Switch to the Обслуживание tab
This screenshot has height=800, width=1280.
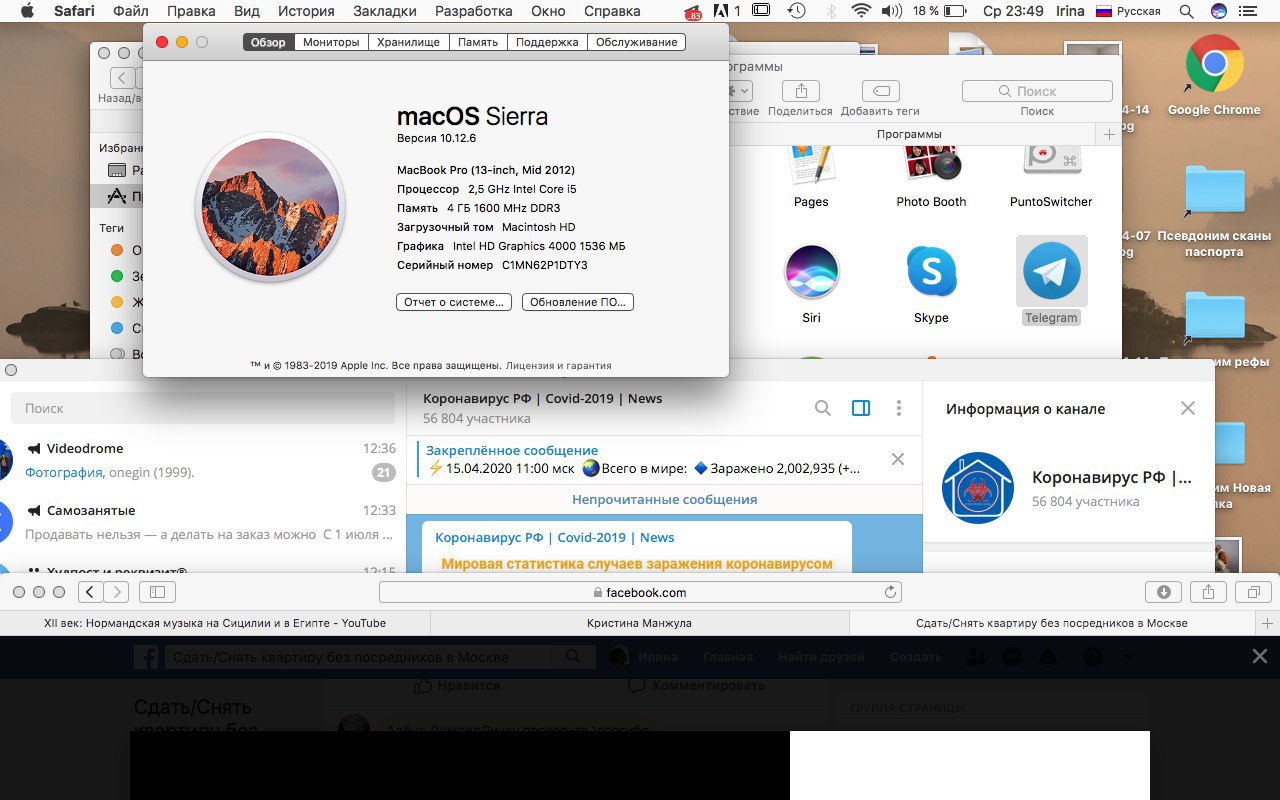[636, 42]
